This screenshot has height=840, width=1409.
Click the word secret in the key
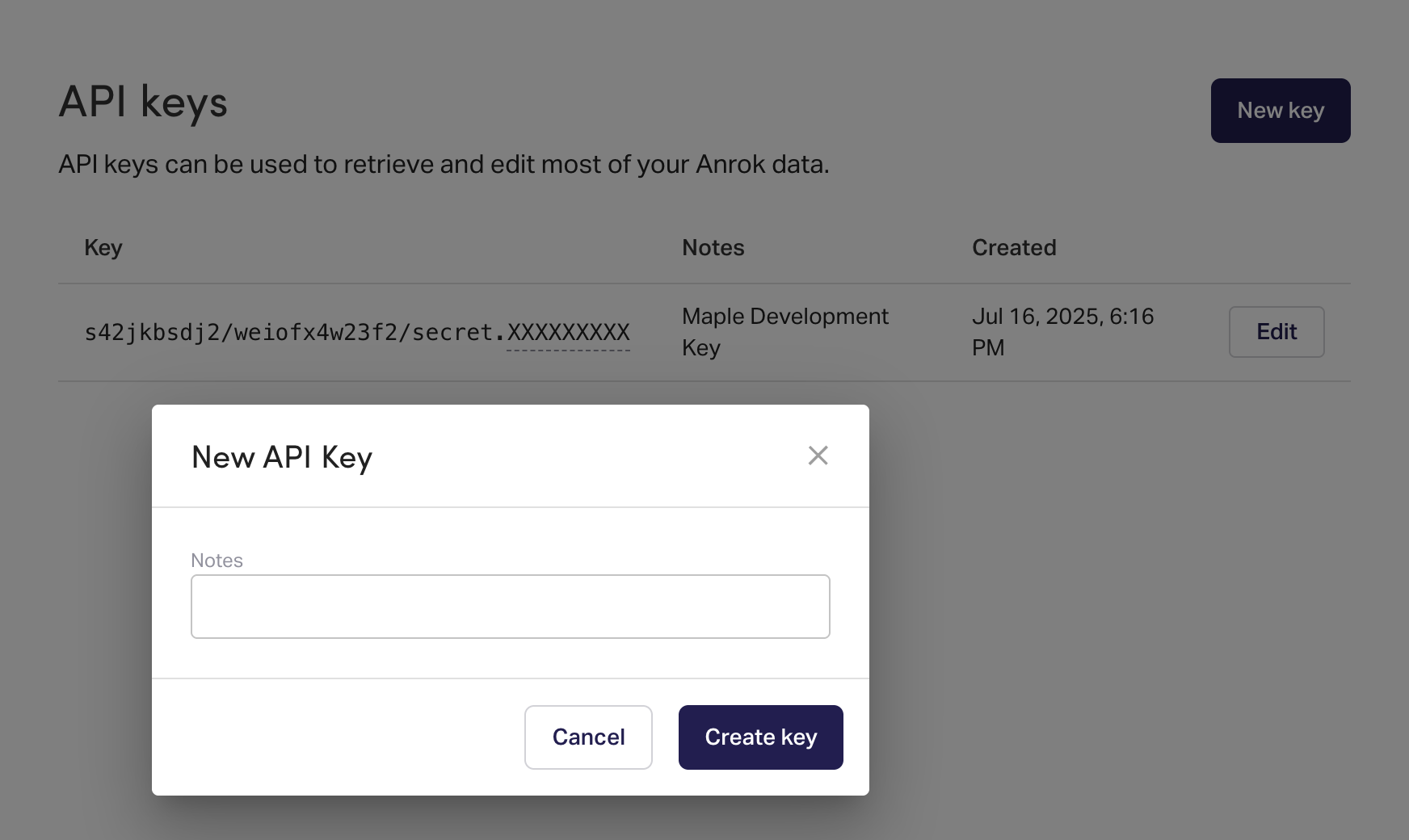(x=452, y=333)
